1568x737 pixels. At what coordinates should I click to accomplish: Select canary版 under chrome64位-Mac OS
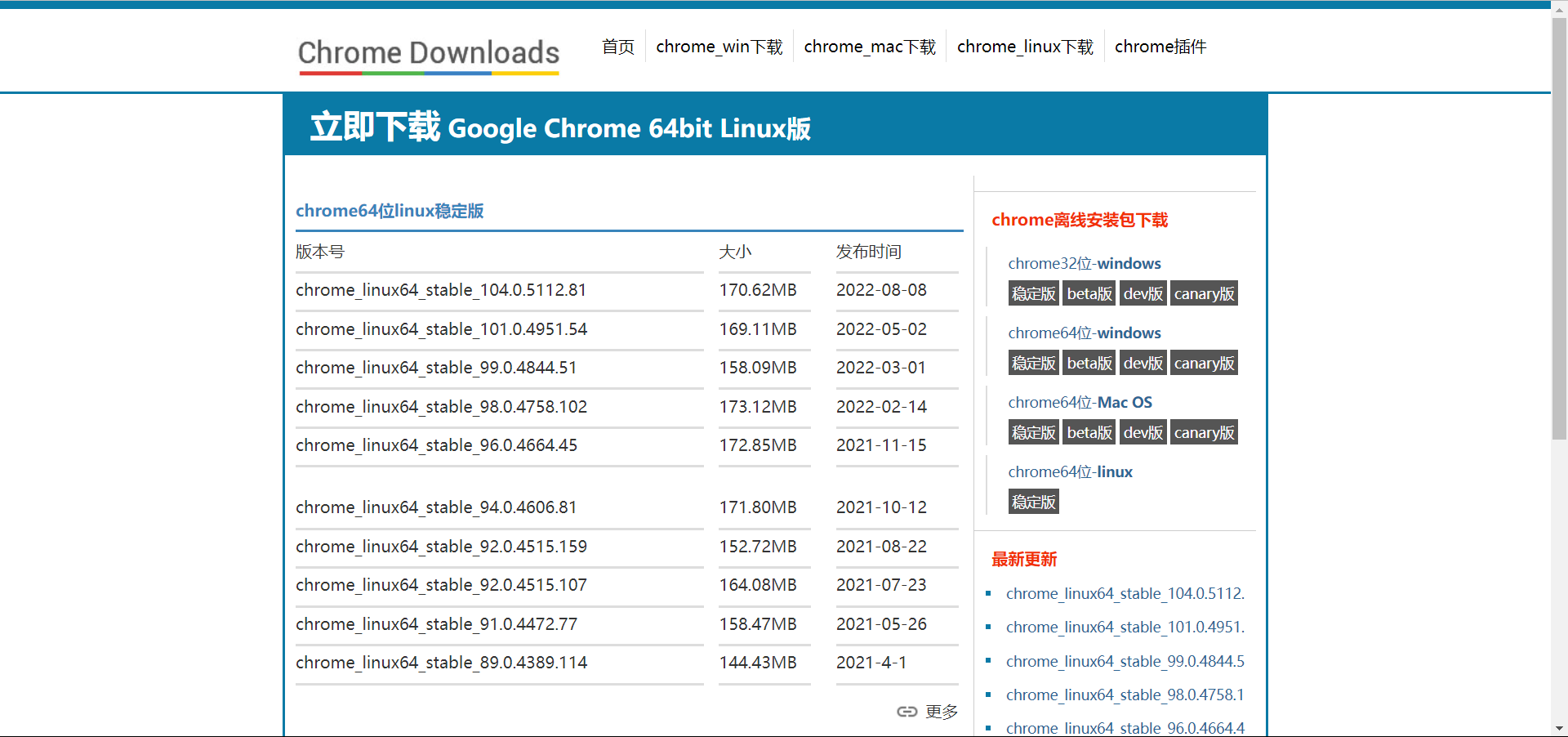[x=1204, y=432]
